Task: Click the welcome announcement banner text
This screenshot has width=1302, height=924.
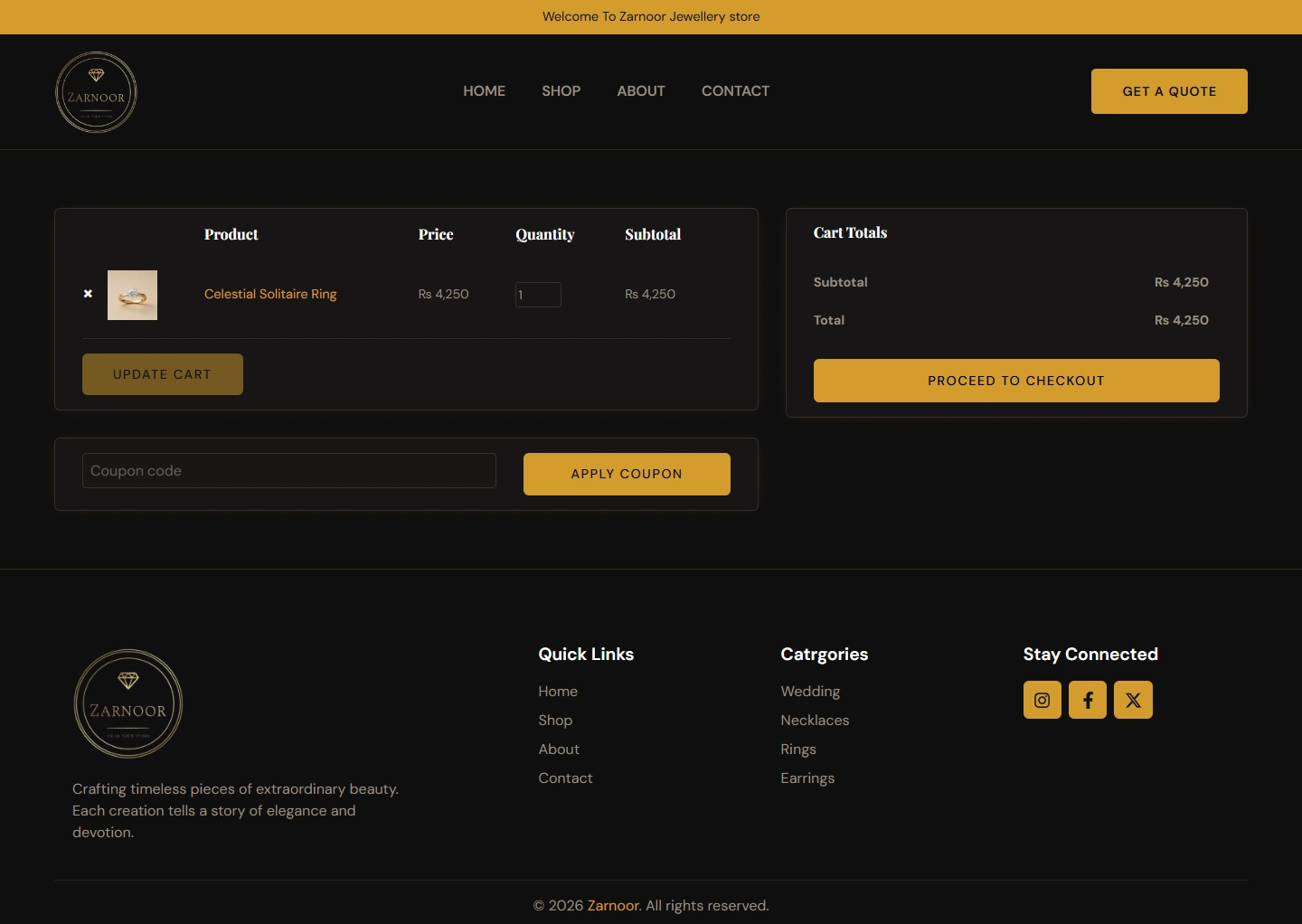Action: tap(651, 16)
